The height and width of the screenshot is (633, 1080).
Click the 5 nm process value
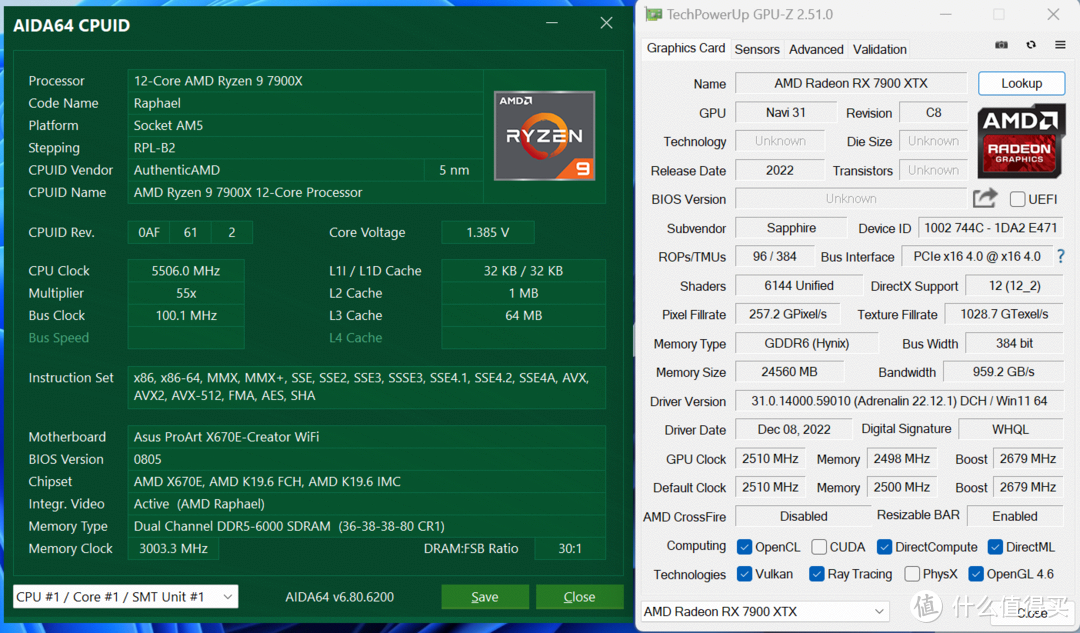pos(454,170)
